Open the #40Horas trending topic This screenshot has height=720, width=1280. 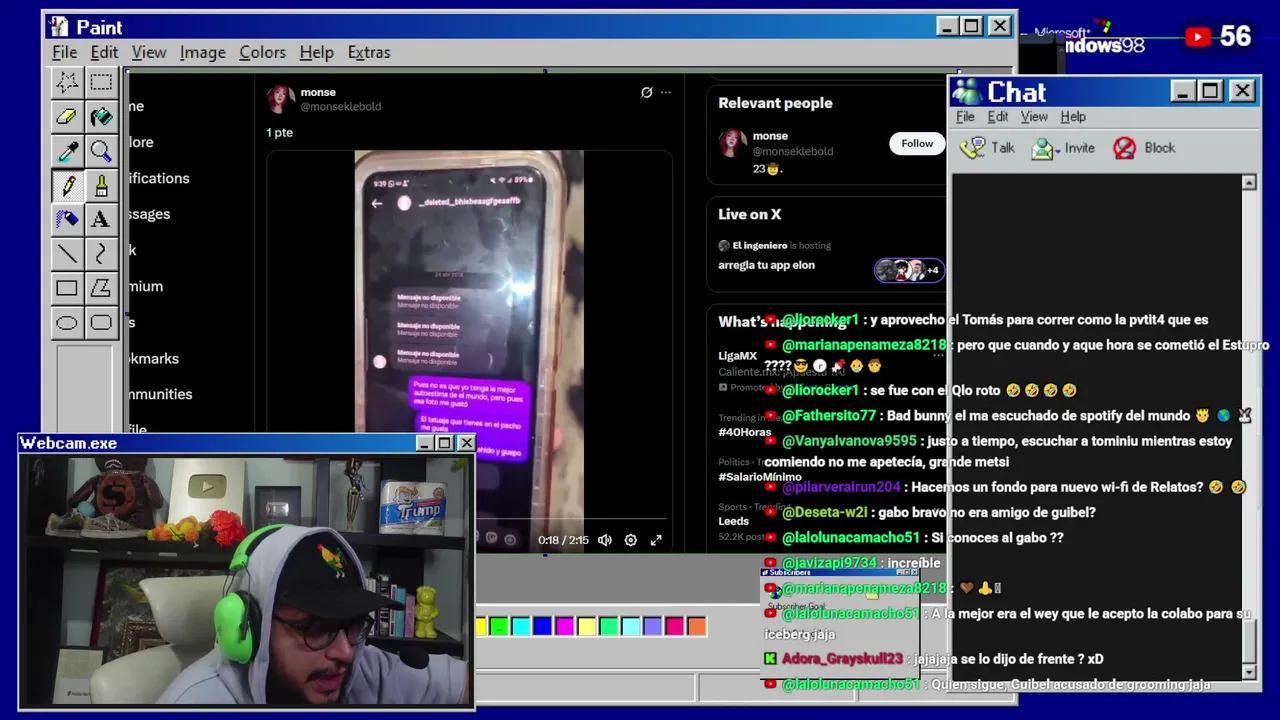pyautogui.click(x=745, y=432)
